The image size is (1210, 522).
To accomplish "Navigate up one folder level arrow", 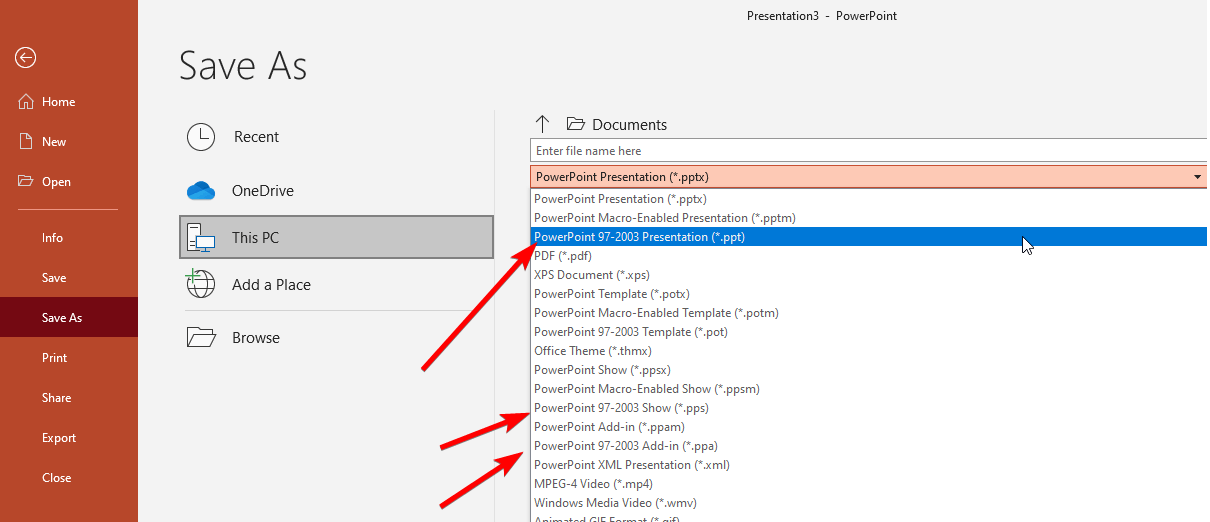I will pos(543,124).
